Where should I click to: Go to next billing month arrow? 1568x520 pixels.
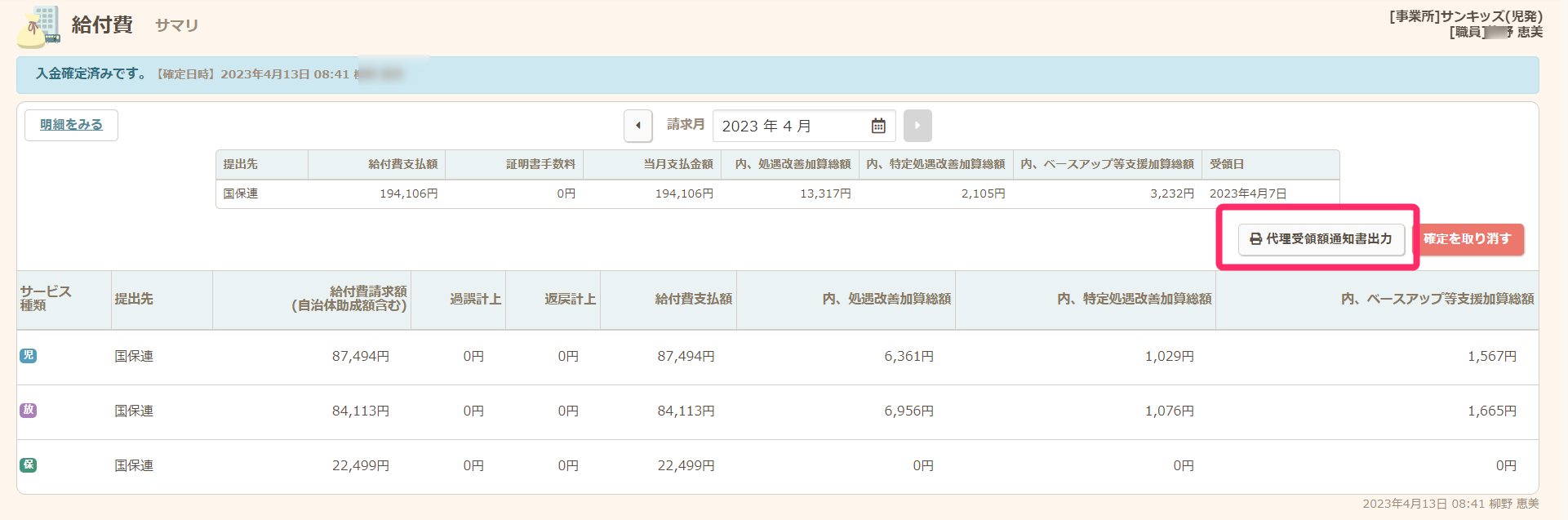917,126
